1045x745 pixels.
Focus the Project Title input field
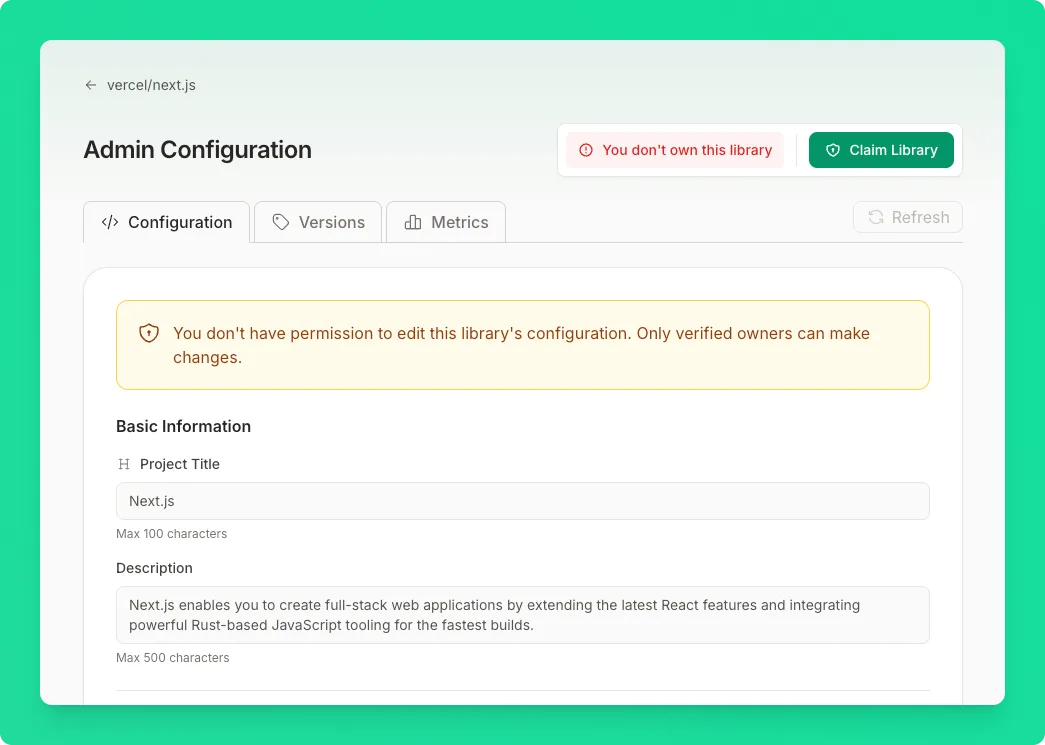522,501
